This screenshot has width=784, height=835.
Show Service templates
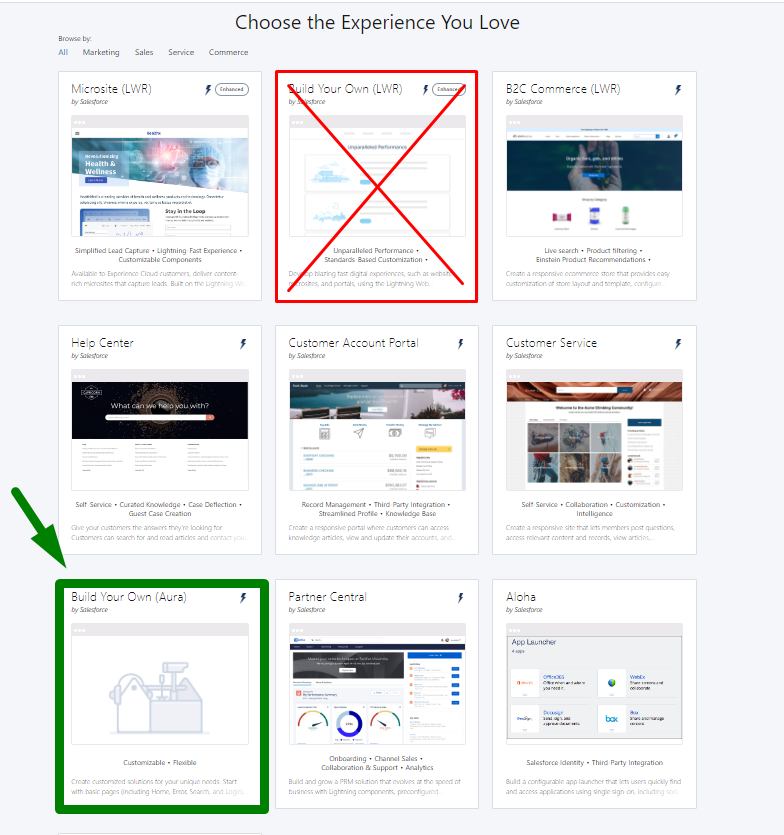pyautogui.click(x=181, y=52)
